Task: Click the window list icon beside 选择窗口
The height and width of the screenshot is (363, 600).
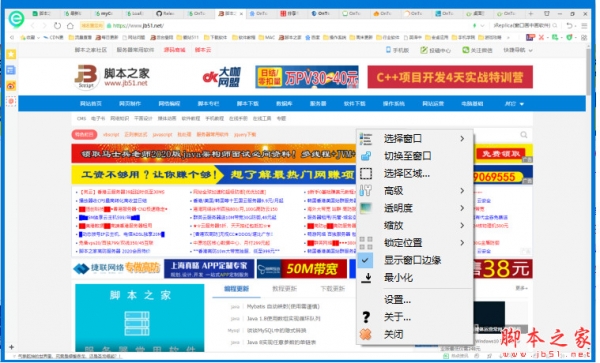Action: click(366, 139)
